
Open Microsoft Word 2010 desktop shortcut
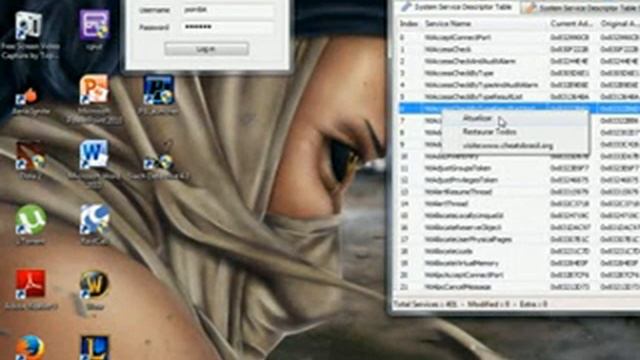(x=93, y=163)
